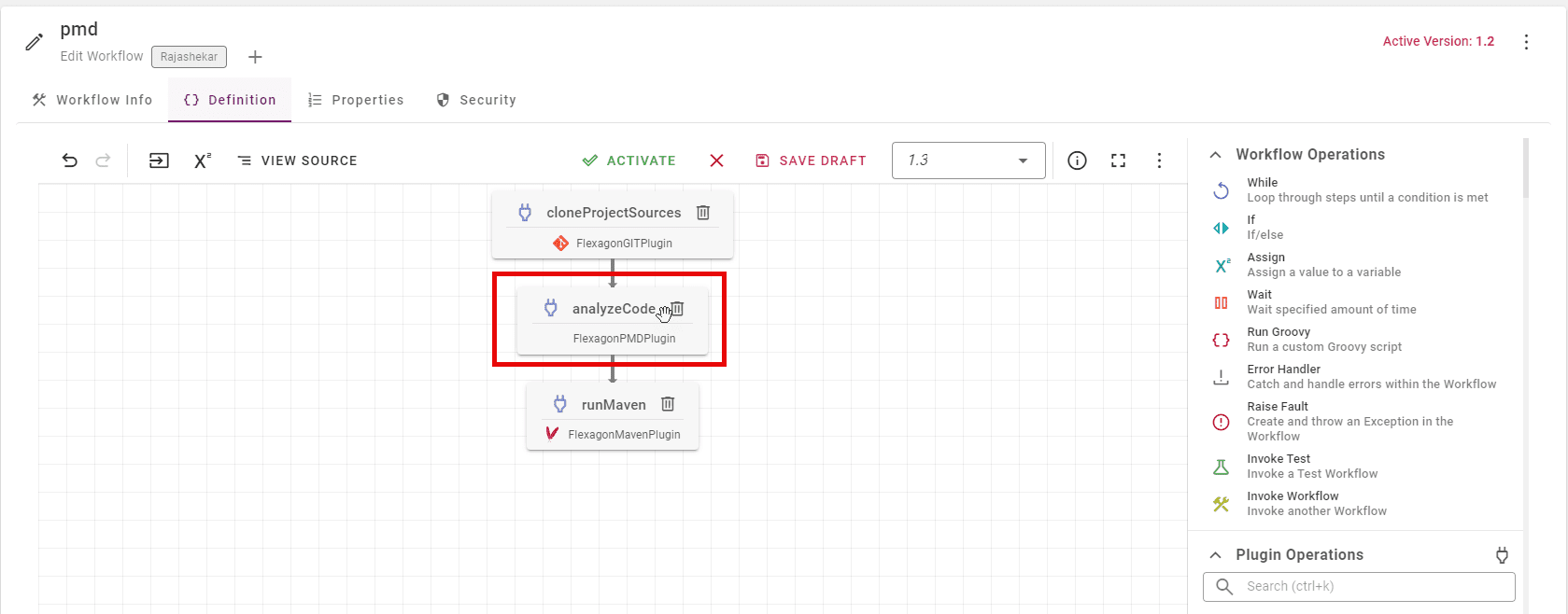1568x614 pixels.
Task: Select the While operation label
Action: point(1262,183)
